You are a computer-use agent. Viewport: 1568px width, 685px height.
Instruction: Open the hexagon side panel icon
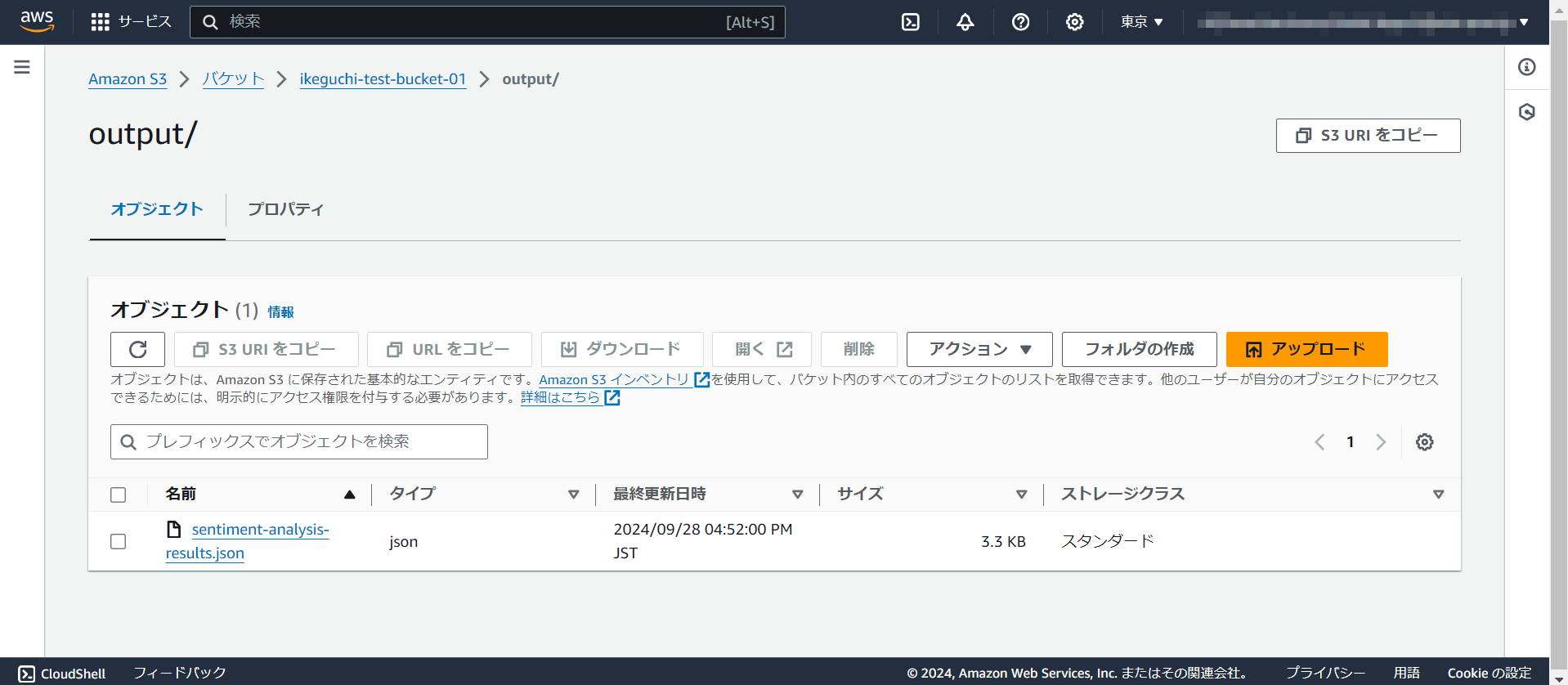(x=1527, y=112)
